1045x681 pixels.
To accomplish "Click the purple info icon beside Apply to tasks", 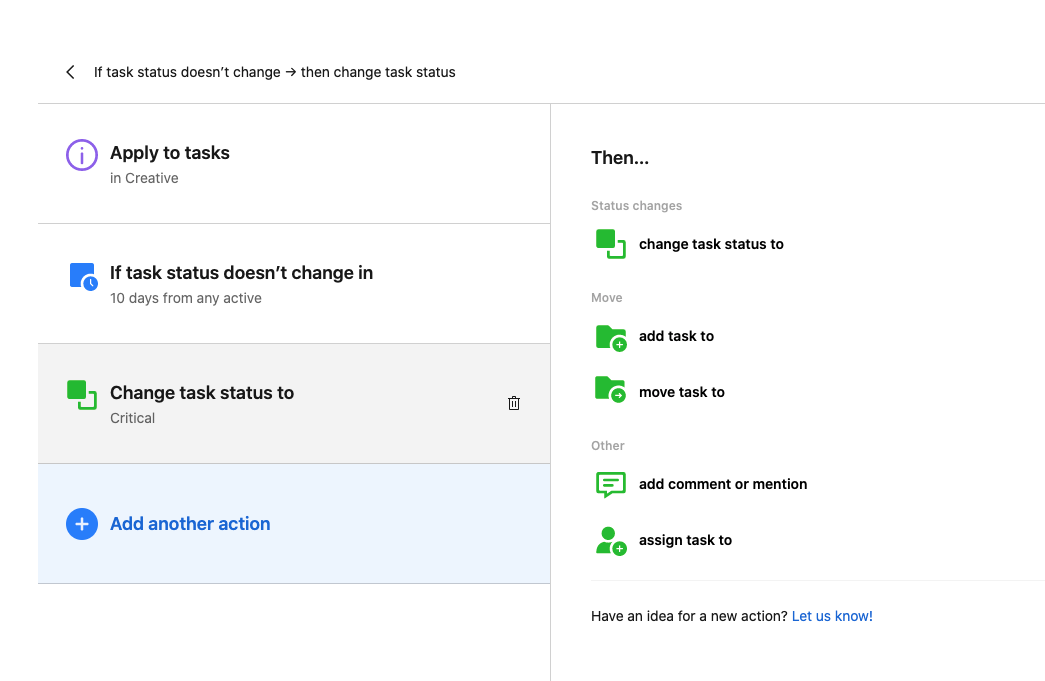I will pos(82,155).
